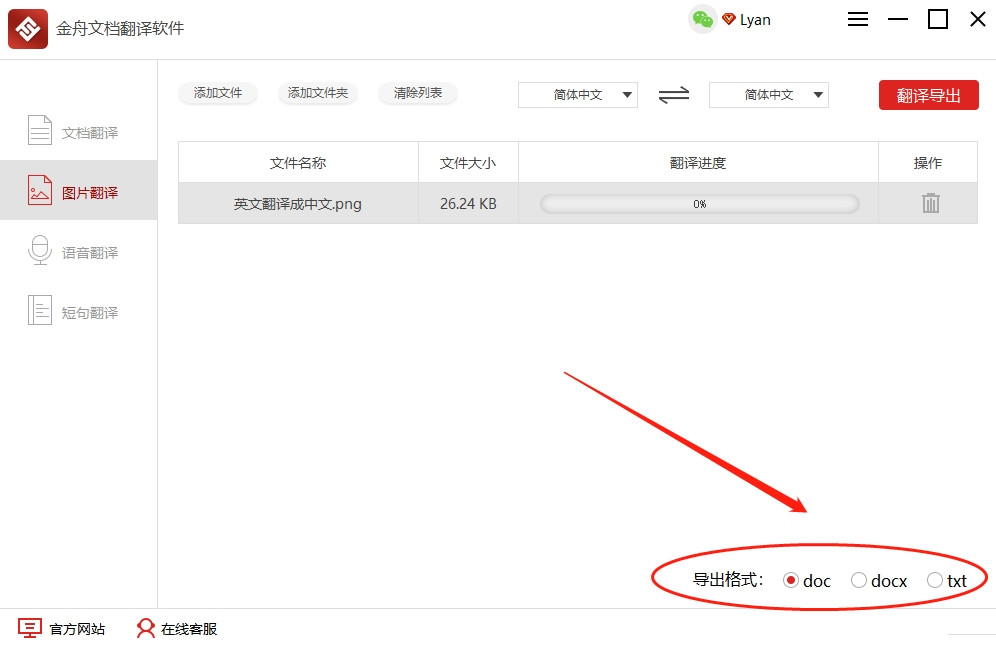Expand the source language dropdown
The height and width of the screenshot is (647, 996).
coord(578,95)
